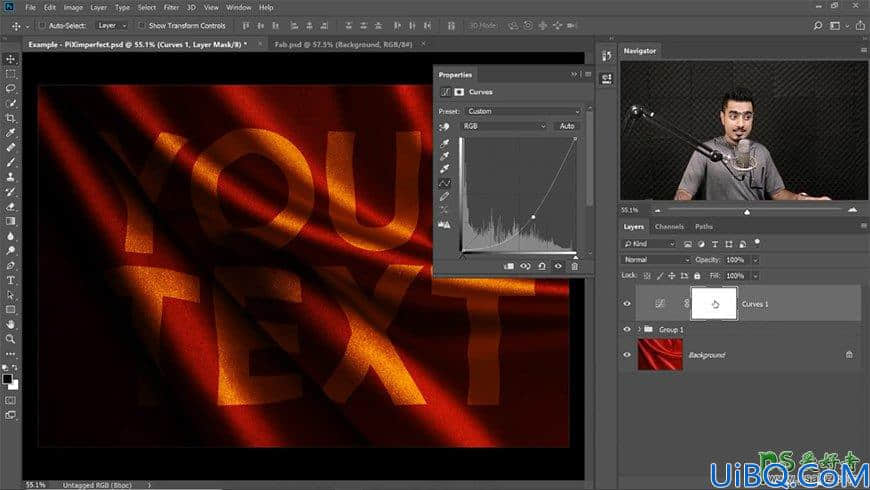Click the Auto button in Curves
This screenshot has width=870, height=490.
pos(566,126)
